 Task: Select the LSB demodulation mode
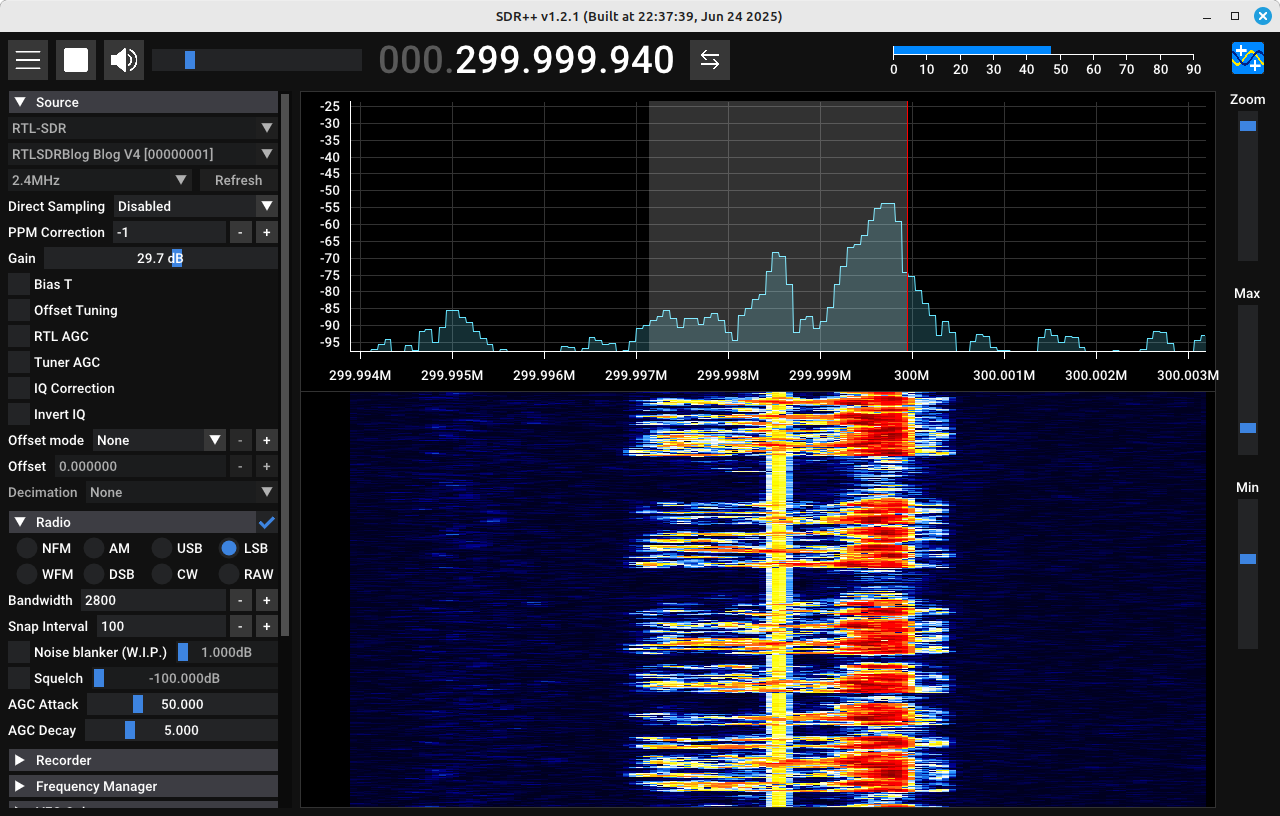[229, 548]
